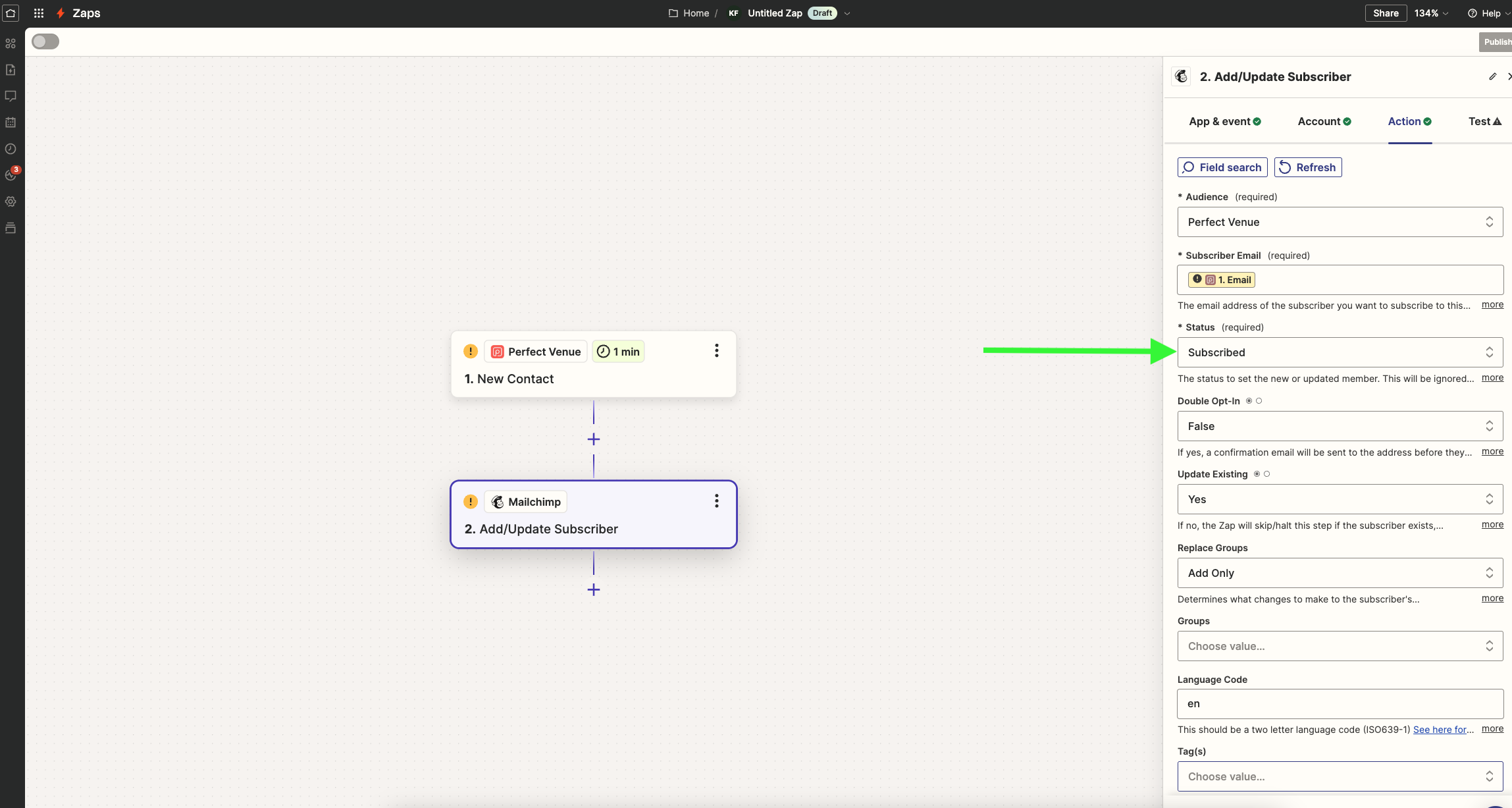Switch to the Account tab
1512x808 pixels.
tap(1324, 121)
